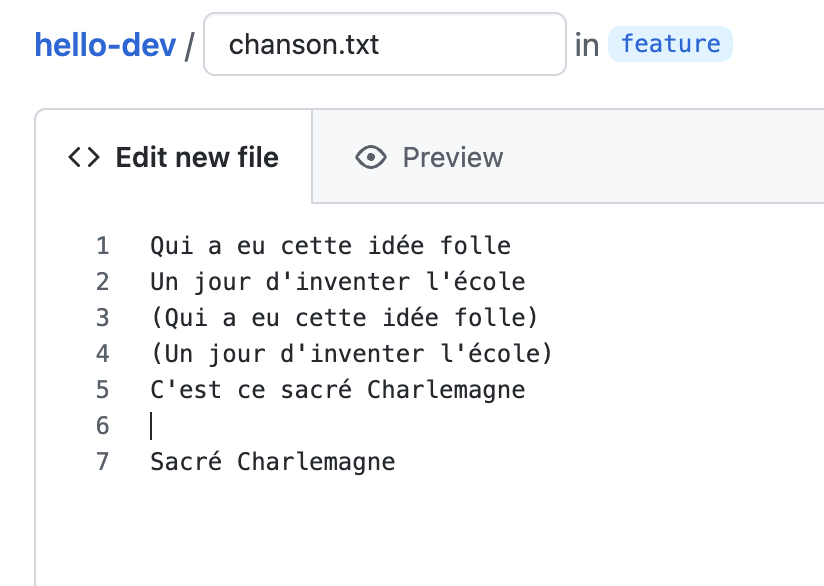This screenshot has height=586, width=824.
Task: Select line number 6 in the gutter
Action: 102,426
